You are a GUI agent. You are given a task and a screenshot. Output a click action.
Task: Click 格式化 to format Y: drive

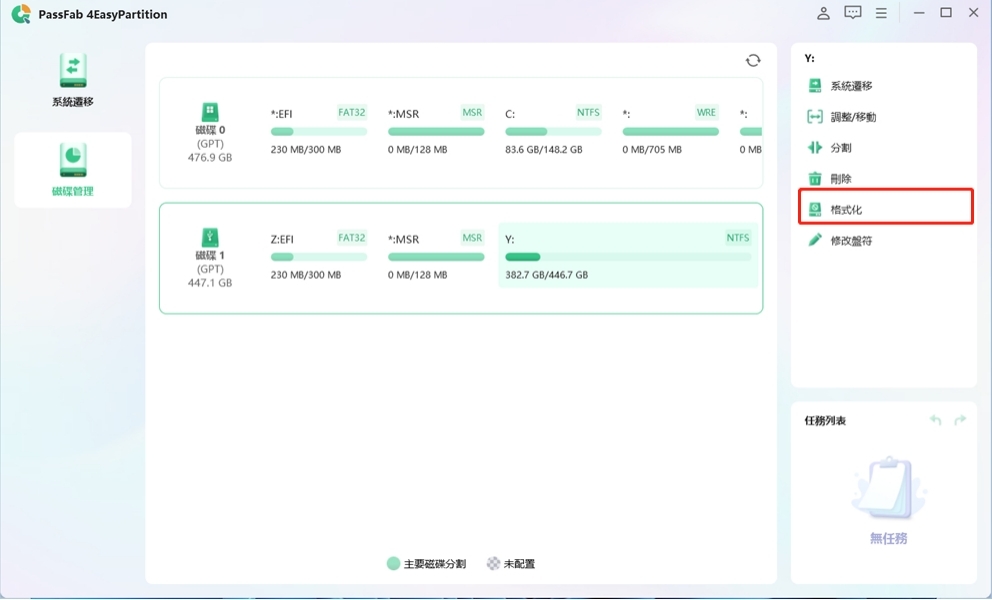[x=845, y=210]
